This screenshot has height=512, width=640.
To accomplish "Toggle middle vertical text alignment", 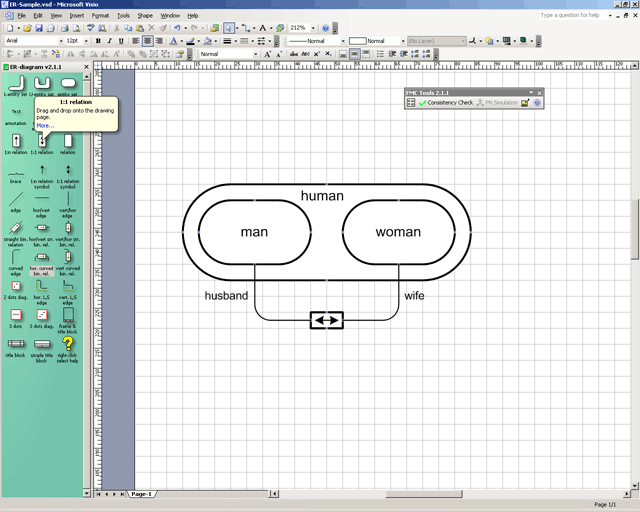I will tap(354, 54).
